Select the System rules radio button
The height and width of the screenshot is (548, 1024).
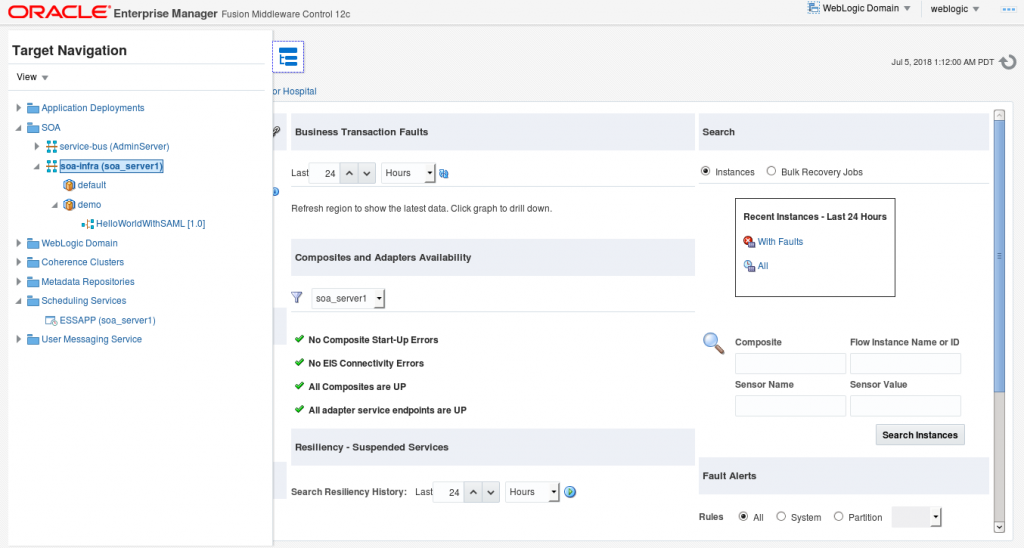point(781,517)
